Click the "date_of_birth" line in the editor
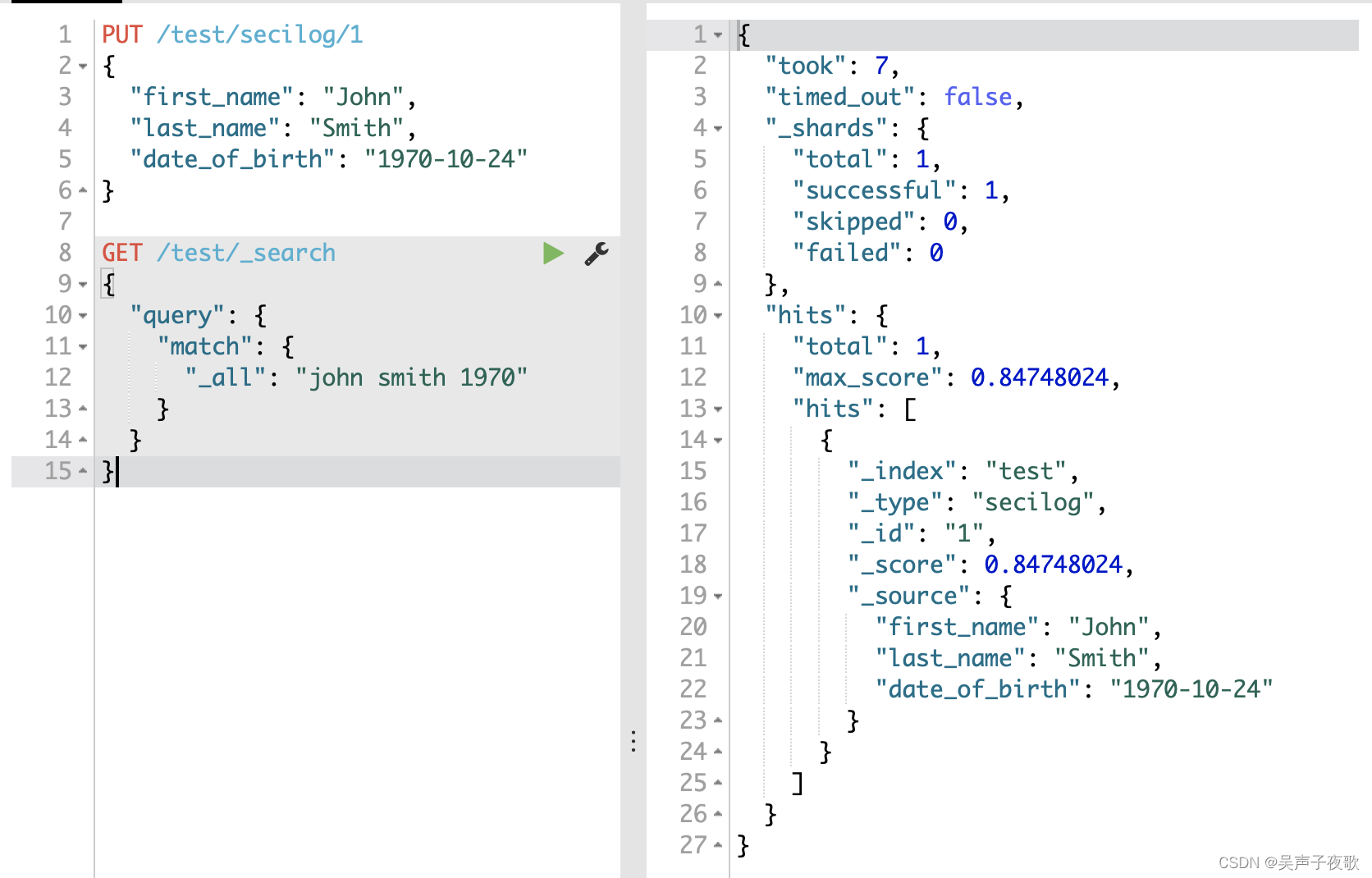The image size is (1372, 878). click(328, 159)
